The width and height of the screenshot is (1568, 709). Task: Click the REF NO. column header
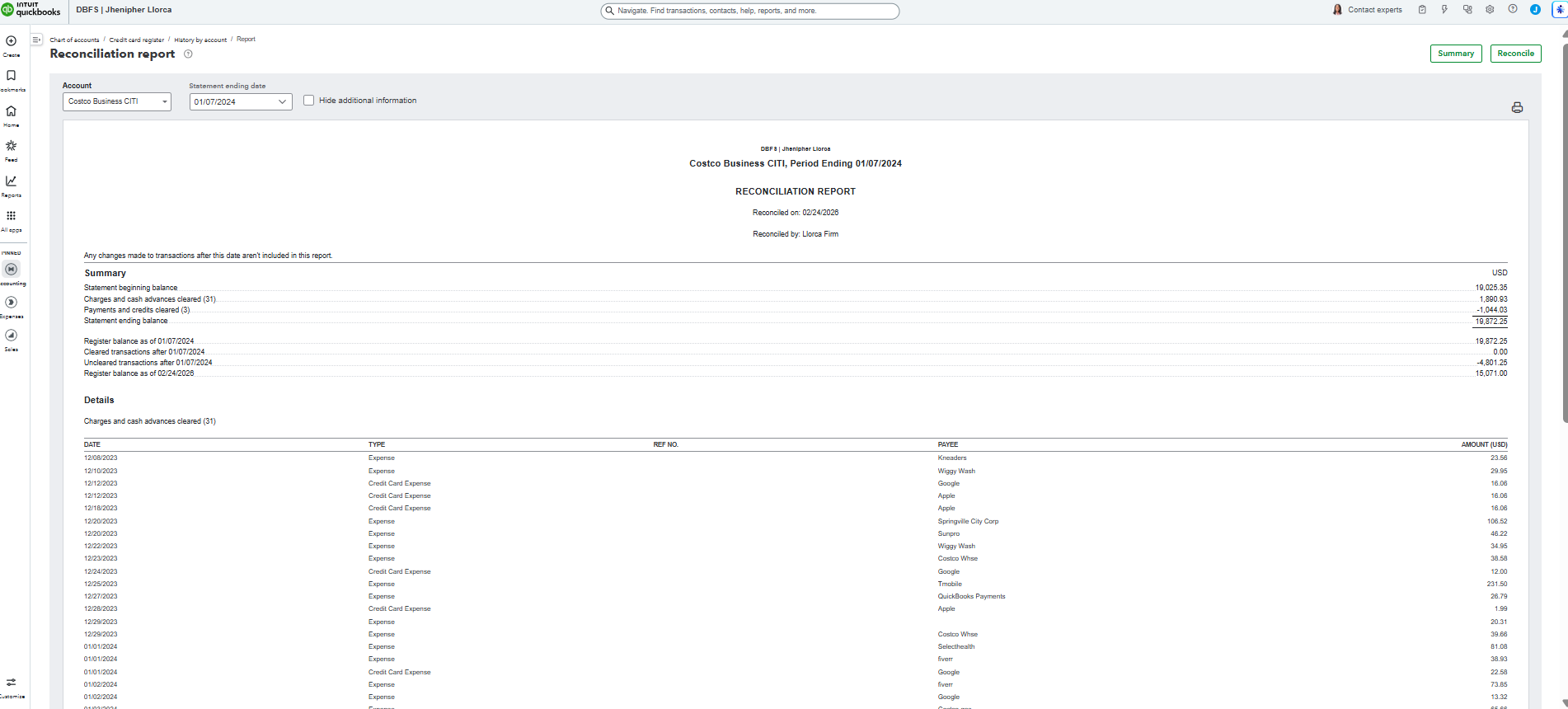(666, 444)
